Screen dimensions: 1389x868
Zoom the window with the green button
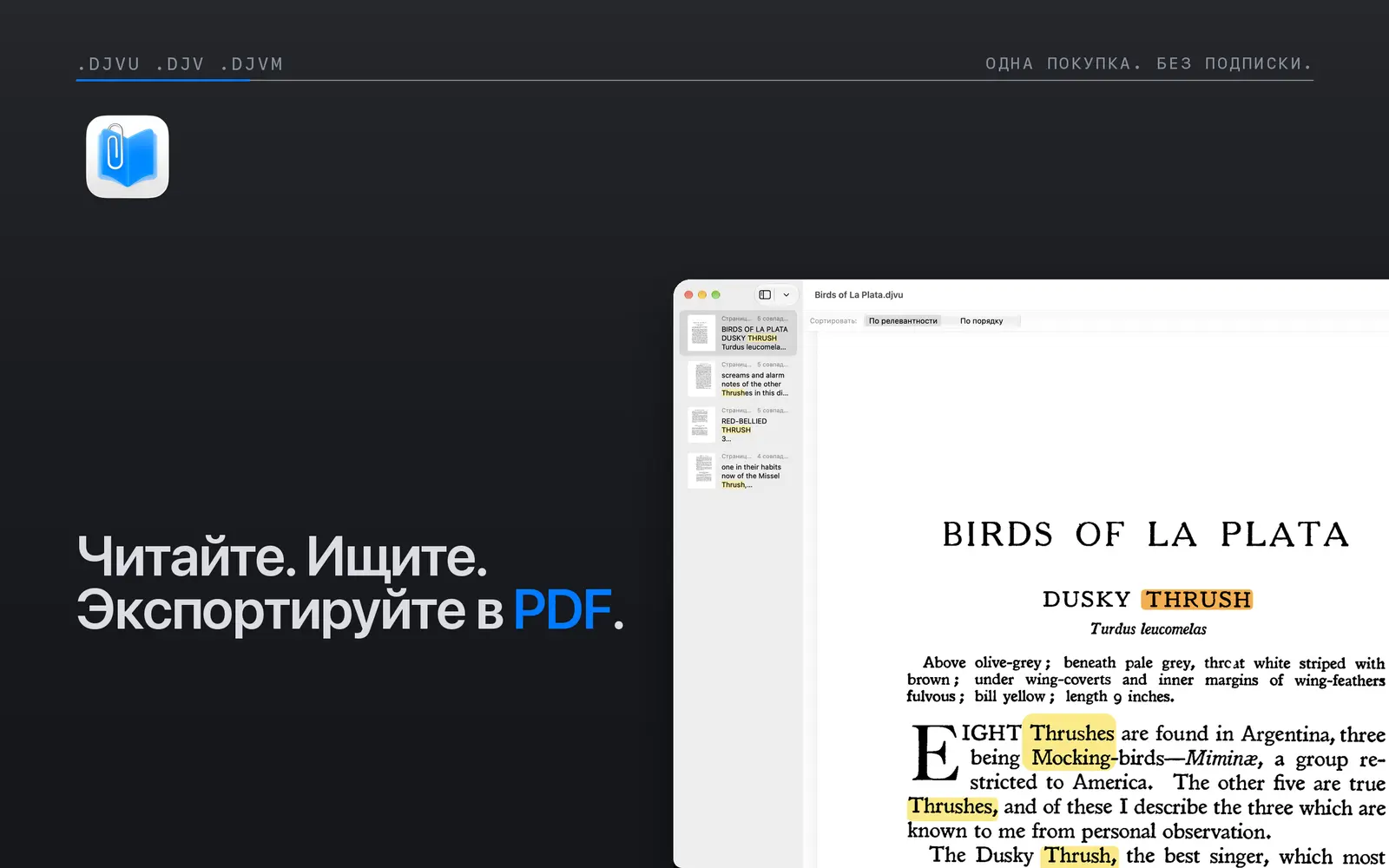[x=716, y=295]
